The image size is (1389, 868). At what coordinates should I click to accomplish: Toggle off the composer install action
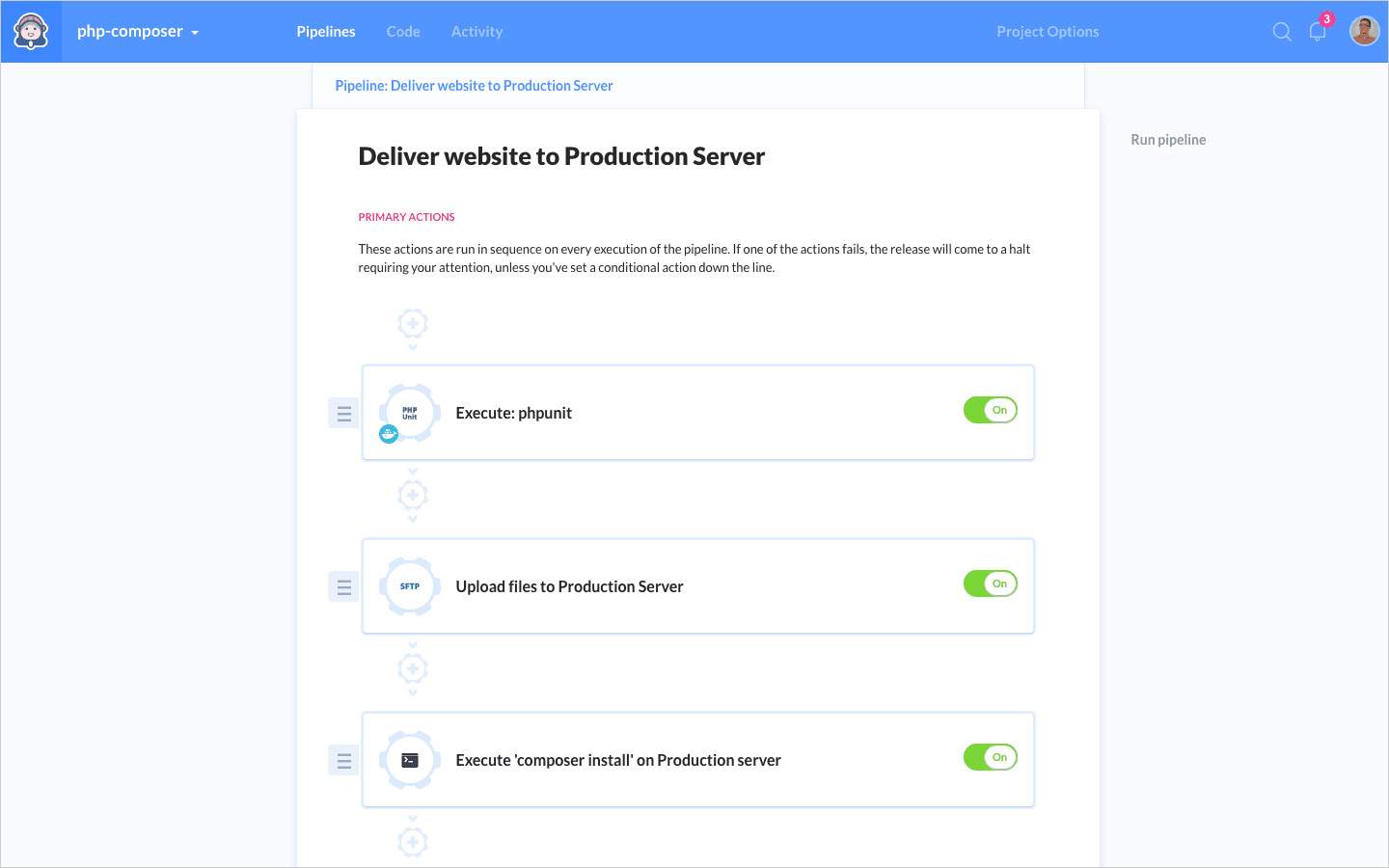tap(990, 757)
